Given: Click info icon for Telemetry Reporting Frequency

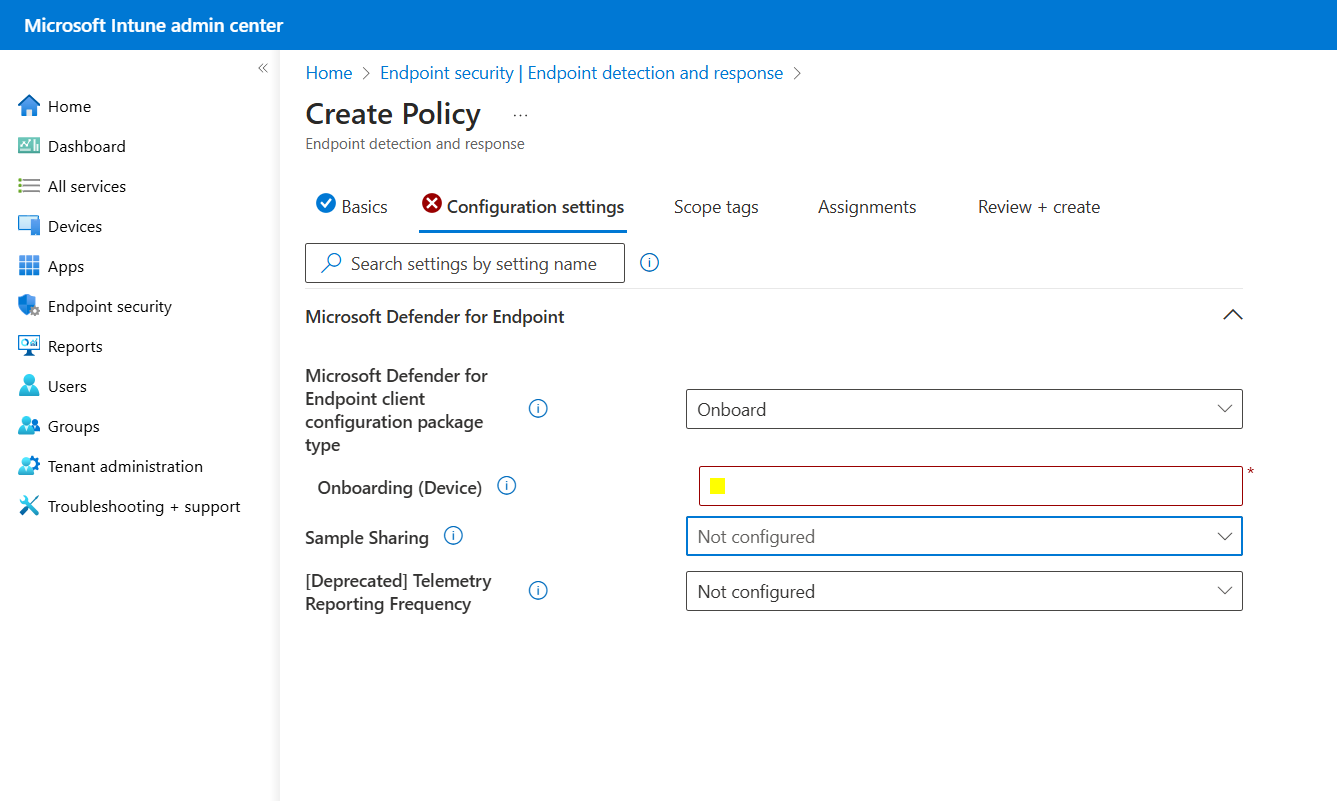Looking at the screenshot, I should click(x=538, y=590).
